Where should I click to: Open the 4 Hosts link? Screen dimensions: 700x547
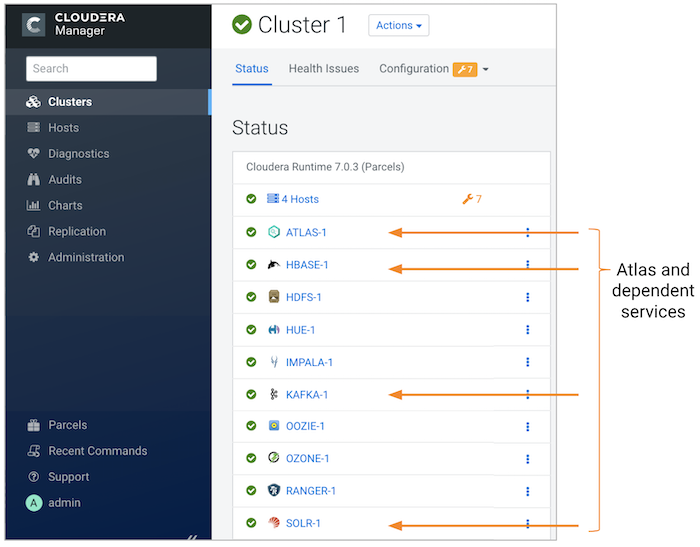tap(299, 199)
